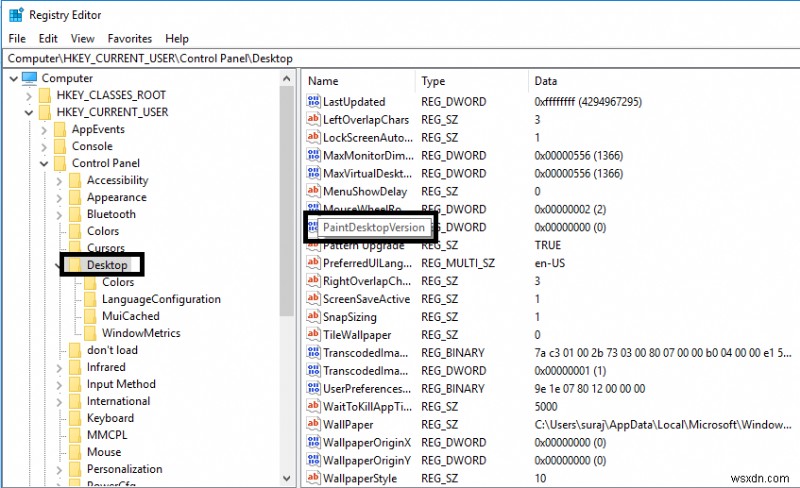The width and height of the screenshot is (800, 488).
Task: Click the Registry Editor app icon in title bar
Action: click(16, 15)
